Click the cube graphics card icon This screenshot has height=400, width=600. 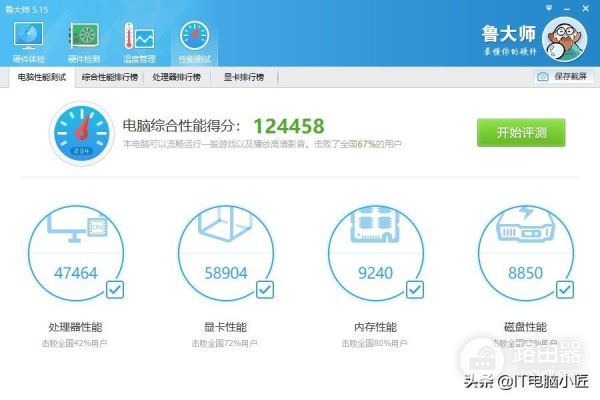[x=225, y=224]
